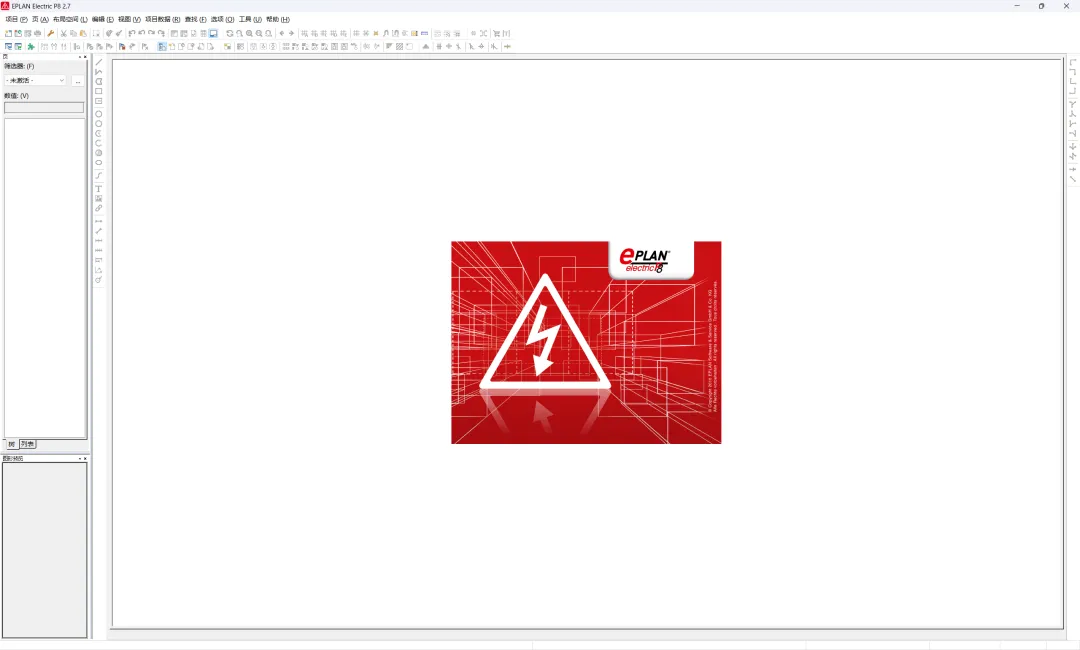Image resolution: width=1080 pixels, height=650 pixels.
Task: Select the Hyperlink chain tool
Action: [x=98, y=208]
